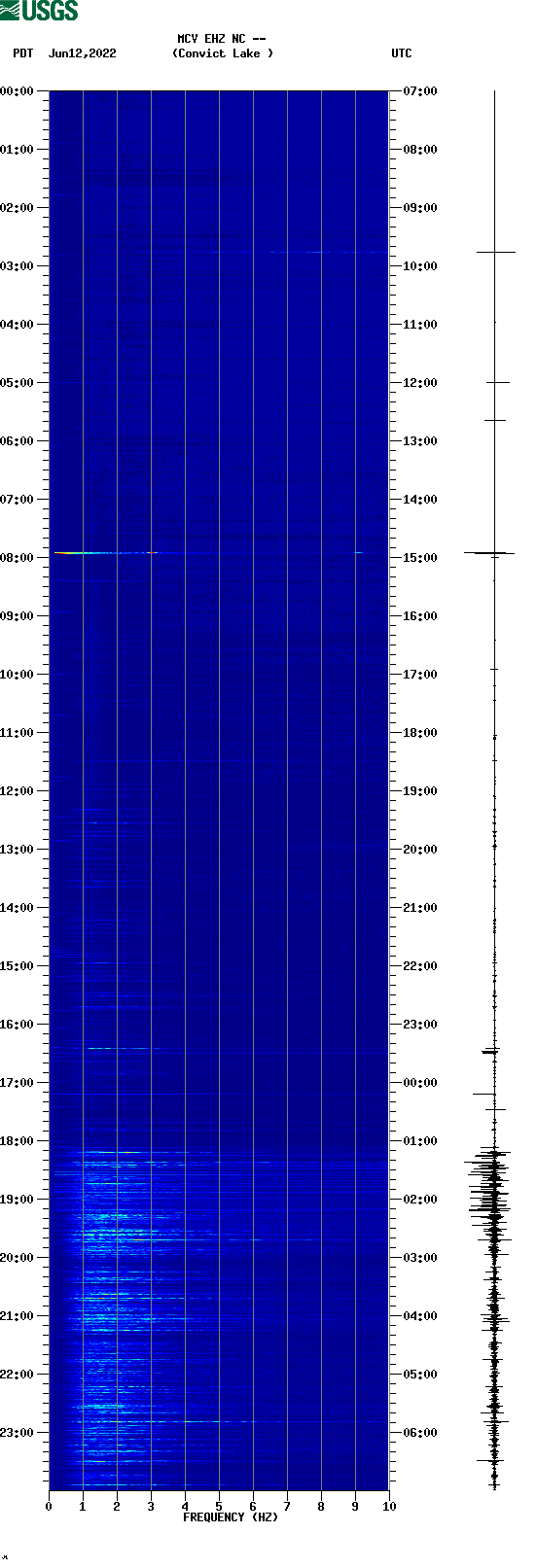Viewport: 537px width, 1568px height.
Task: Click the '15:00' UTC time label
Action: 420,558
